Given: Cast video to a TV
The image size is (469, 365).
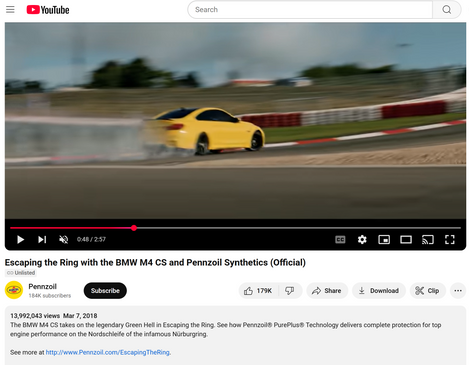Looking at the screenshot, I should click(428, 239).
